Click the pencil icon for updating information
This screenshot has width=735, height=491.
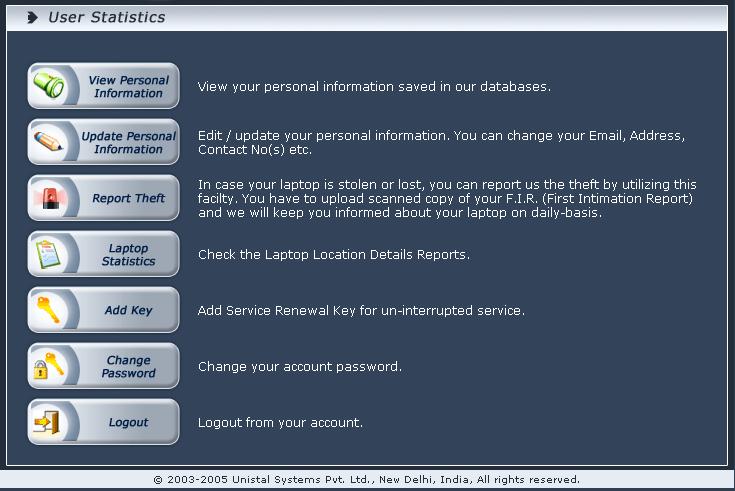point(49,142)
